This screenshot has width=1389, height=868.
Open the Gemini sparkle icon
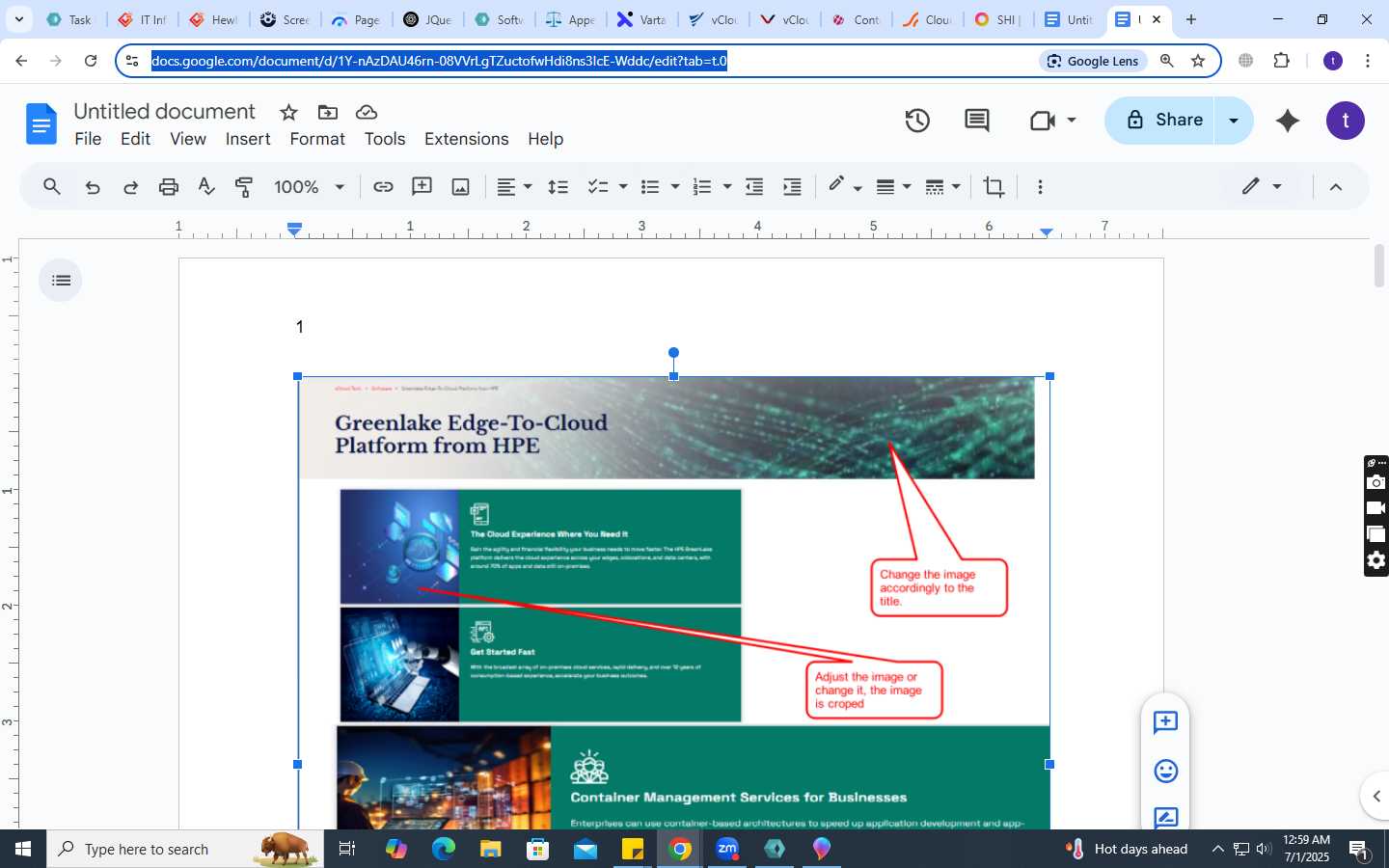tap(1288, 121)
